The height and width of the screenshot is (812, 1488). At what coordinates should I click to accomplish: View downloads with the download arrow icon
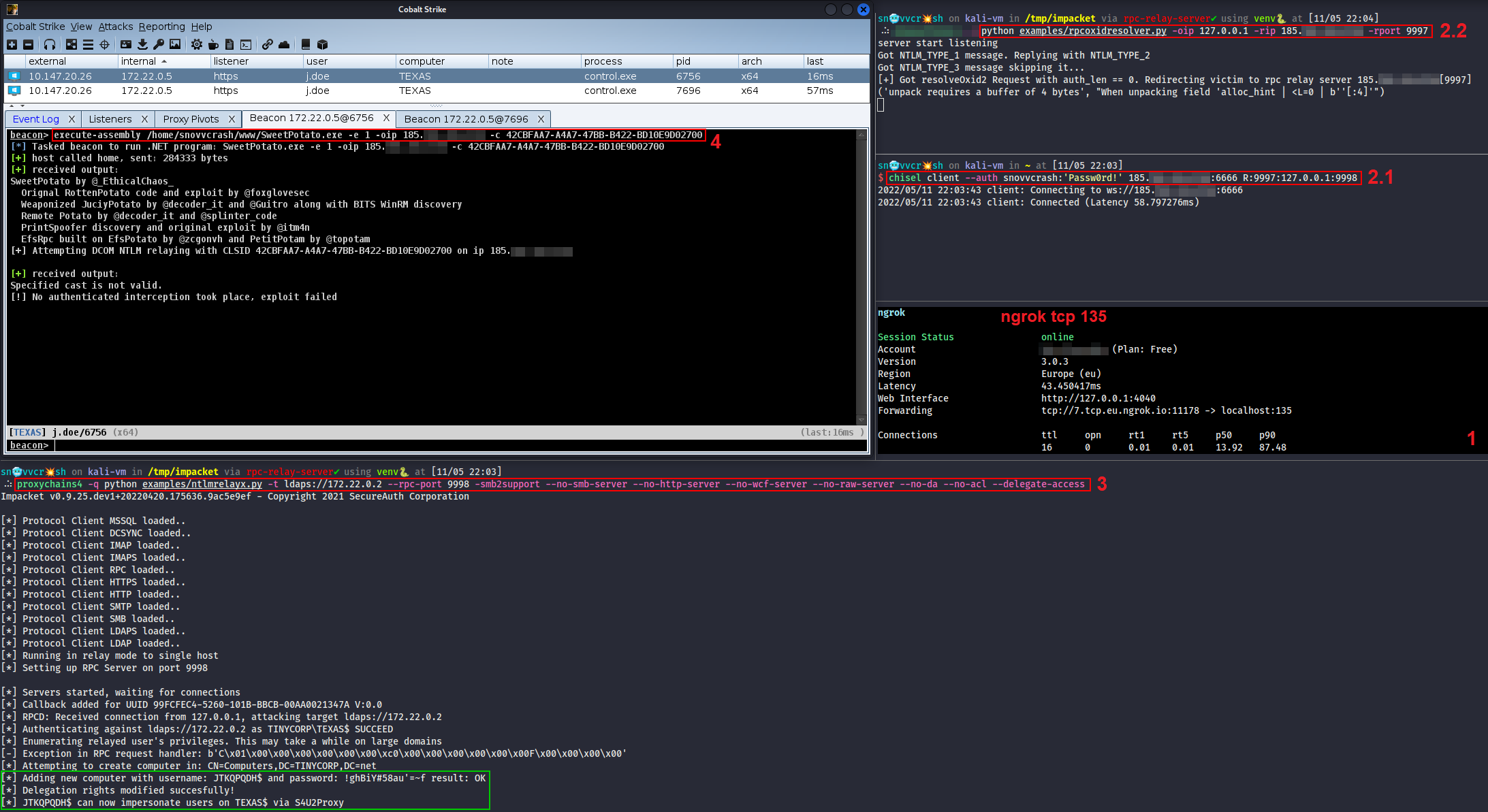(x=142, y=45)
